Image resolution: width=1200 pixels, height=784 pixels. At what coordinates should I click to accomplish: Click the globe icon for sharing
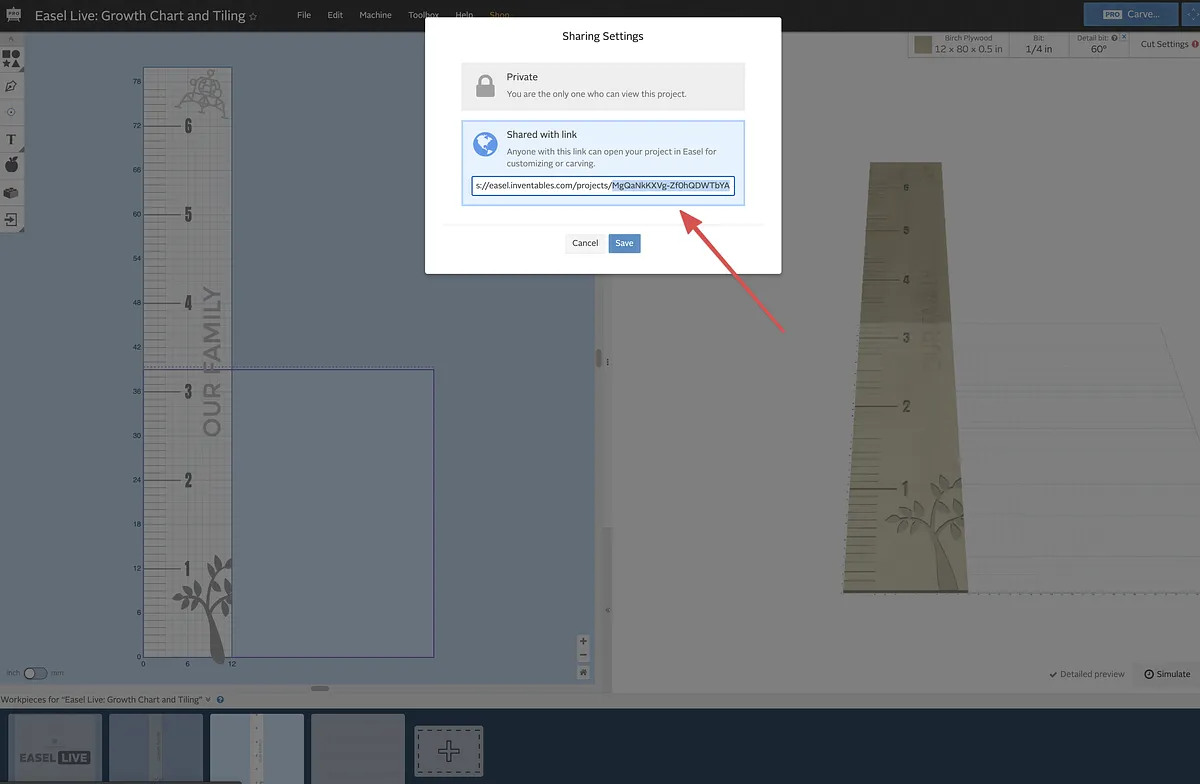point(485,144)
